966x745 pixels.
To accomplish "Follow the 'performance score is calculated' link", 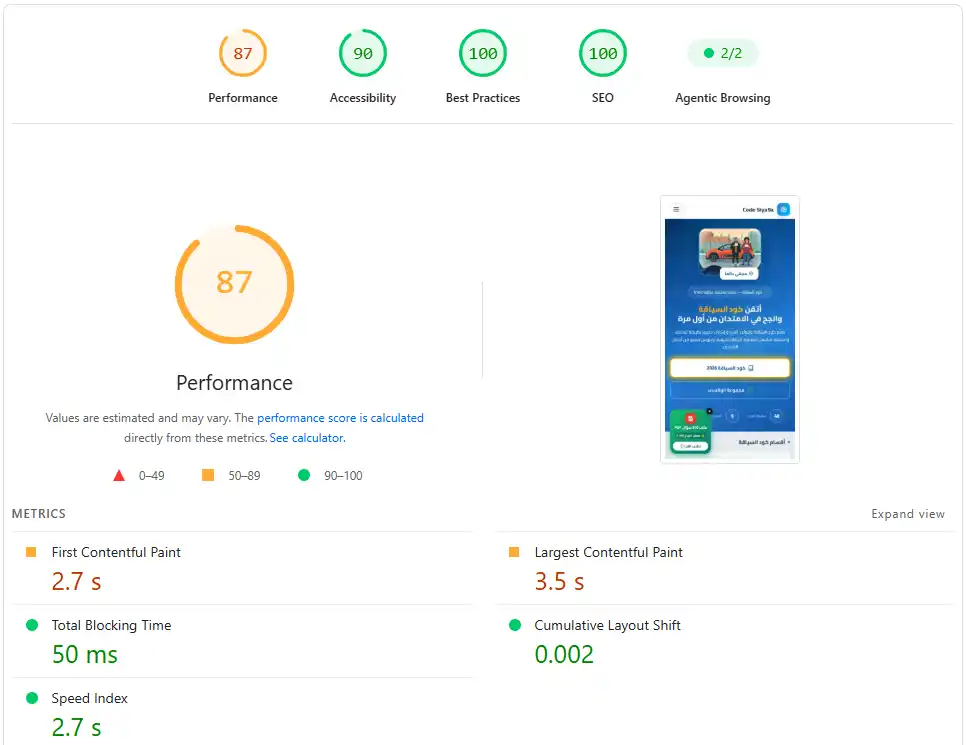I will pos(340,418).
